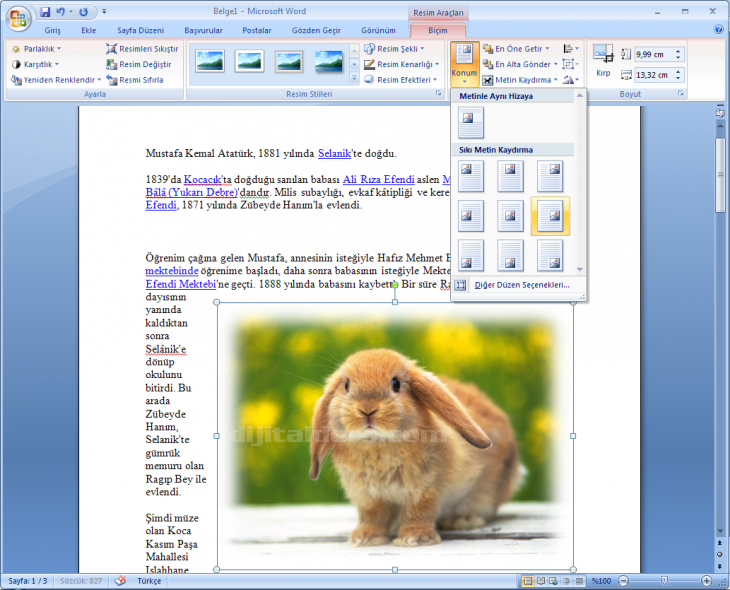The image size is (730, 590).
Task: Open the En Alta Gönder dropdown
Action: pyautogui.click(x=520, y=64)
